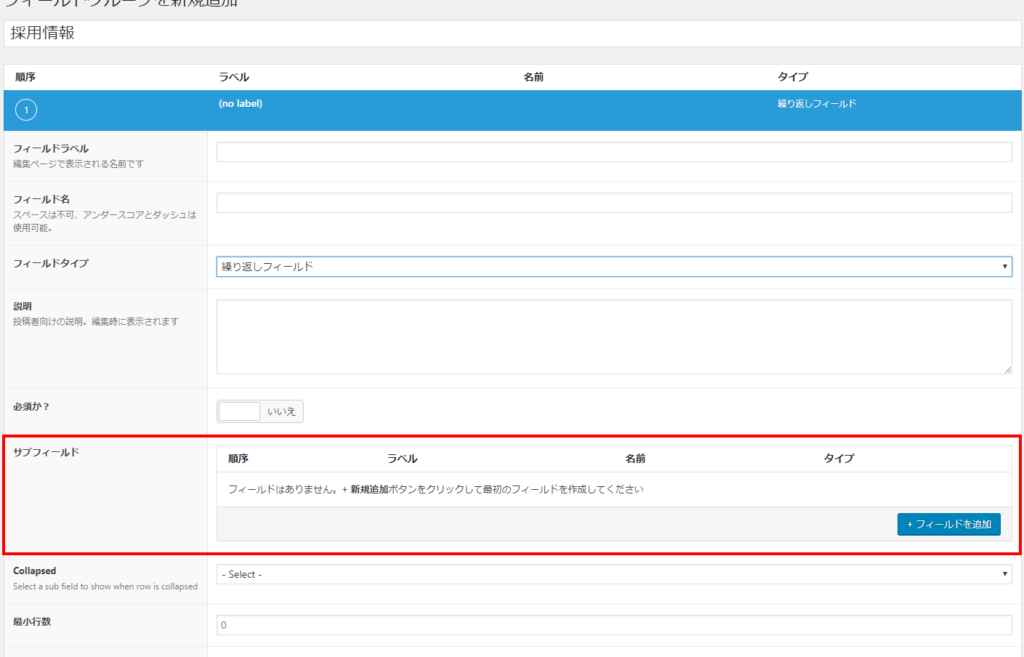
Task: Click the 繰り返しフィールド type text in blue row
Action: [816, 104]
